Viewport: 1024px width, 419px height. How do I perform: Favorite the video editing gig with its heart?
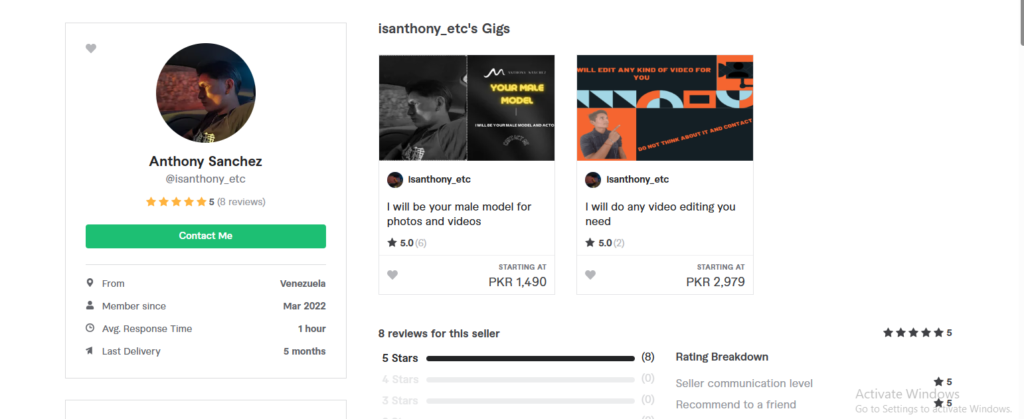coord(591,275)
